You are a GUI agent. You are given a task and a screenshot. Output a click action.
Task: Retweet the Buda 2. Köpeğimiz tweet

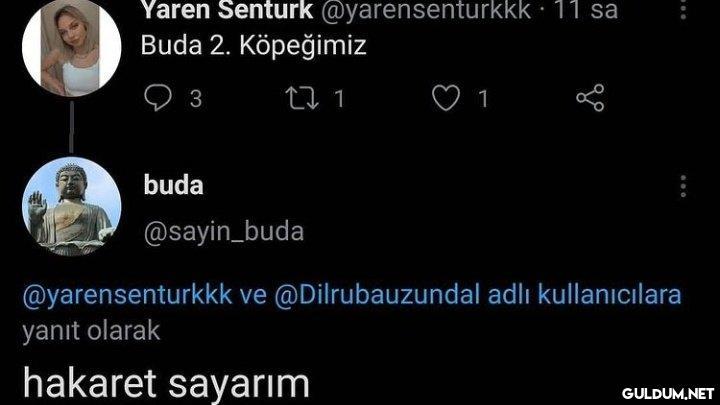tap(302, 98)
